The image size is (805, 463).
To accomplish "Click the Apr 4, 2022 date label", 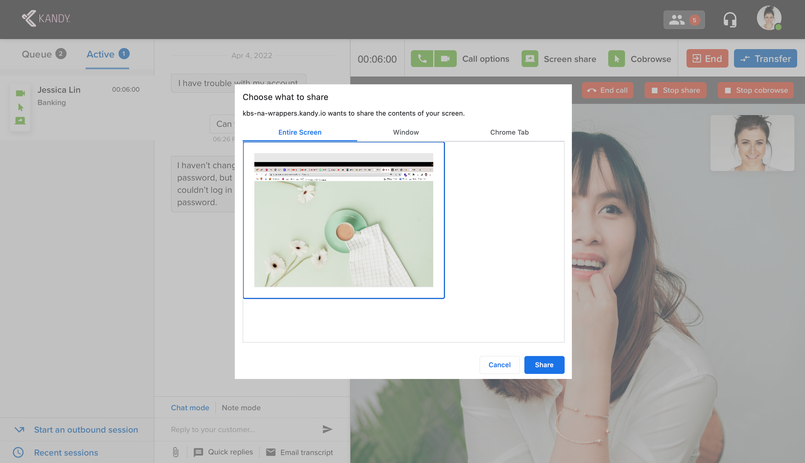I will click(x=252, y=55).
